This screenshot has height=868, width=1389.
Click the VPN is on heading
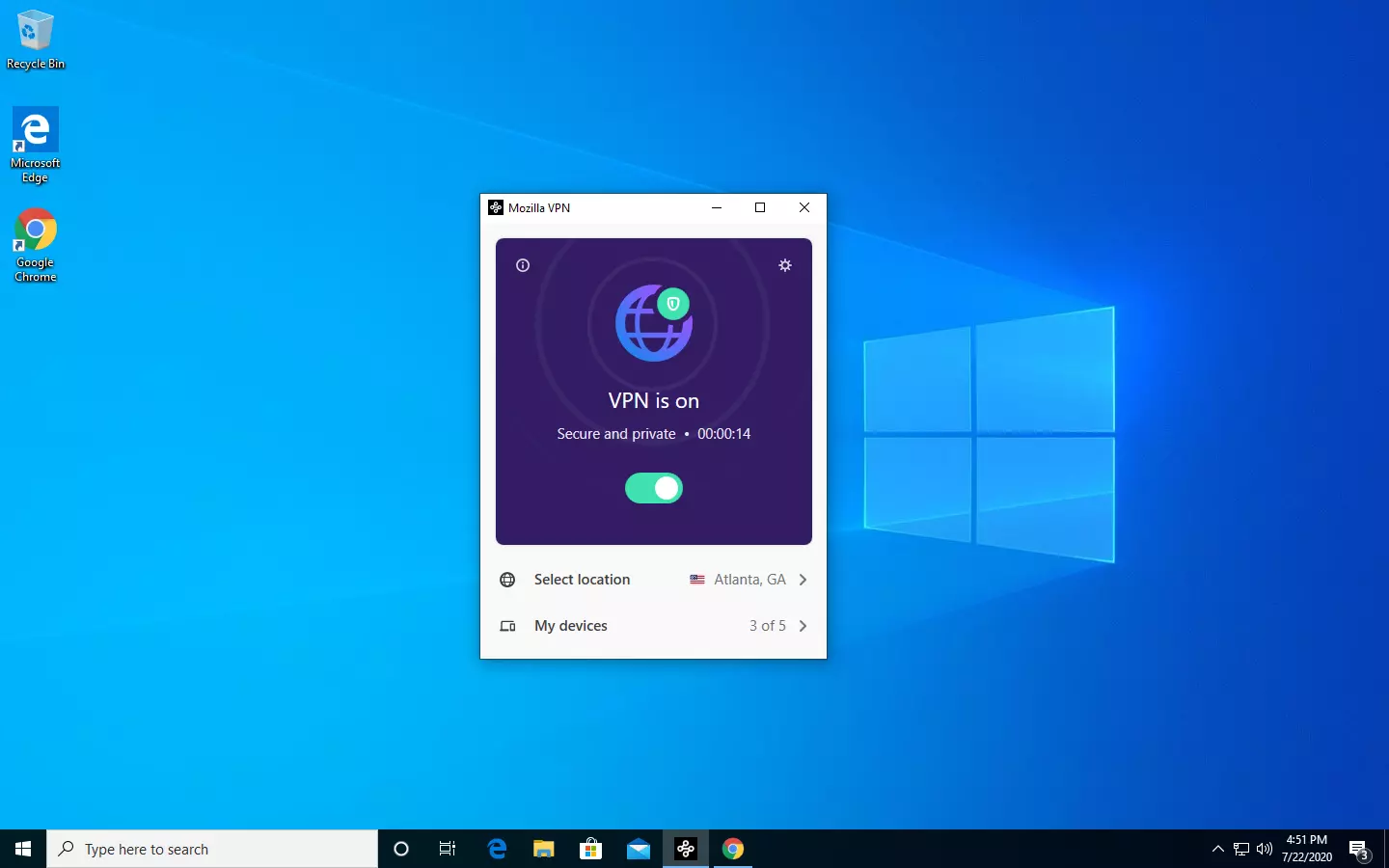pos(654,401)
